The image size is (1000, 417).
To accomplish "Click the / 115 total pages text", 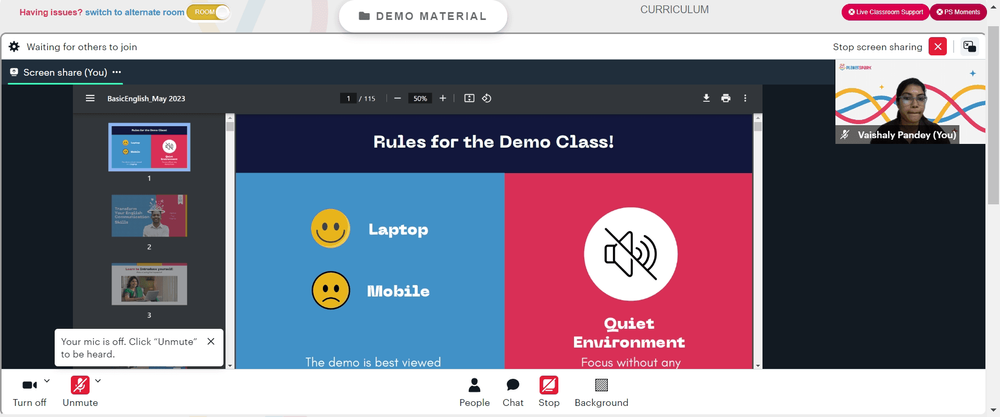I will click(x=367, y=99).
